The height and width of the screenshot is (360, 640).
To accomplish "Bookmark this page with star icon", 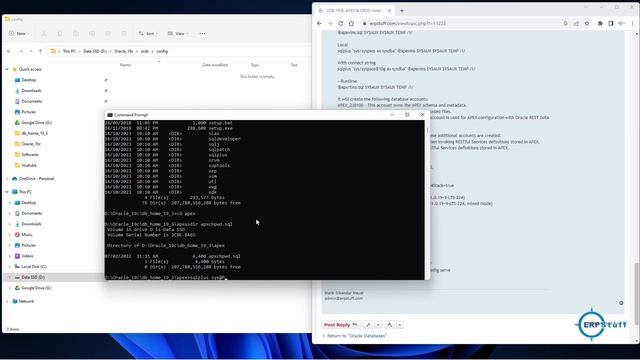I will (587, 24).
